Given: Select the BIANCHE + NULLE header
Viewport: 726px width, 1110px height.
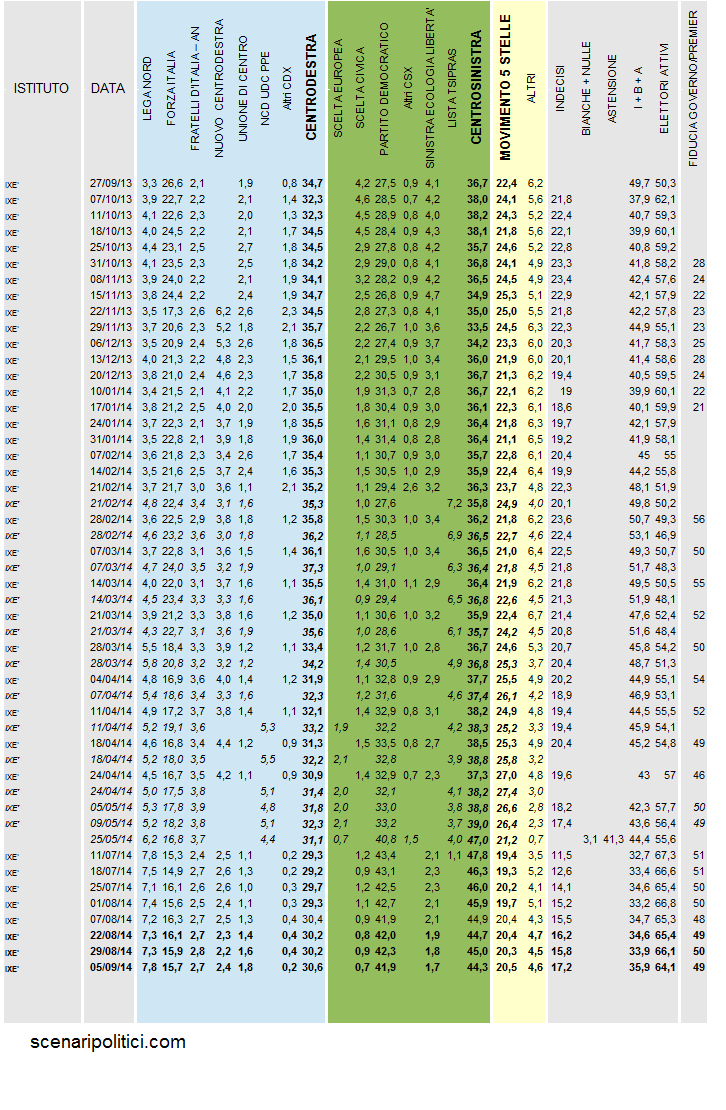Looking at the screenshot, I should 586,89.
